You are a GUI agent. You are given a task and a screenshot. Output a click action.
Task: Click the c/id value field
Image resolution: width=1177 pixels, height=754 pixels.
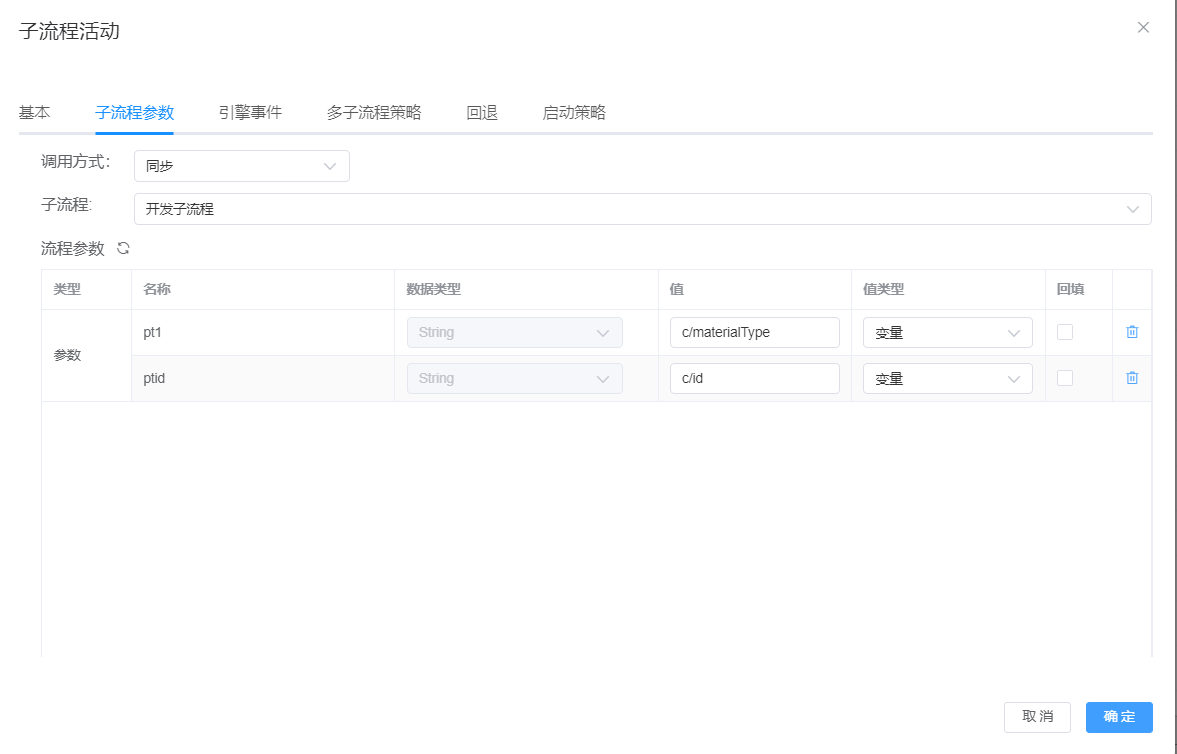pyautogui.click(x=754, y=379)
